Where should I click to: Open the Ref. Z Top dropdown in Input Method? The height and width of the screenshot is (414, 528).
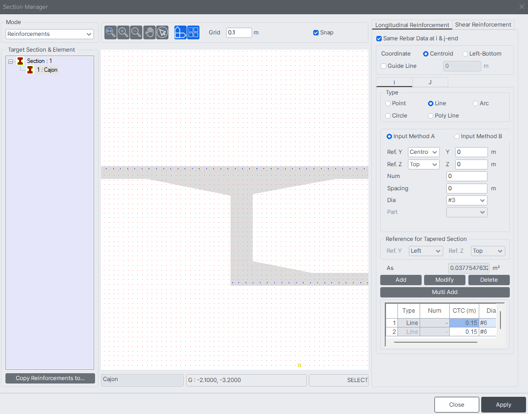424,164
